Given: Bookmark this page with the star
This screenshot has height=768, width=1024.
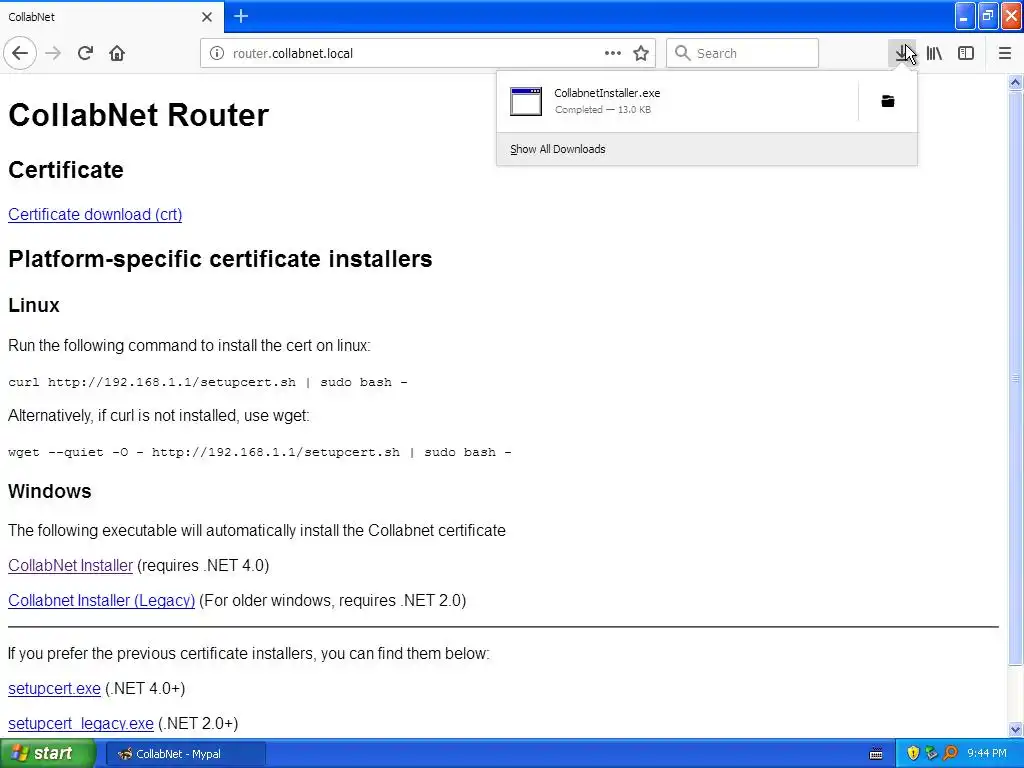Looking at the screenshot, I should click(641, 53).
